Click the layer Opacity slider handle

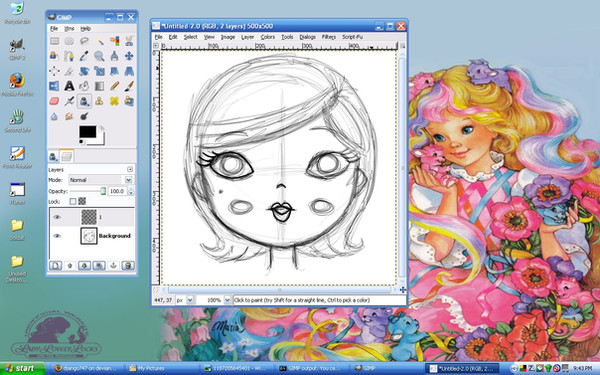(103, 191)
